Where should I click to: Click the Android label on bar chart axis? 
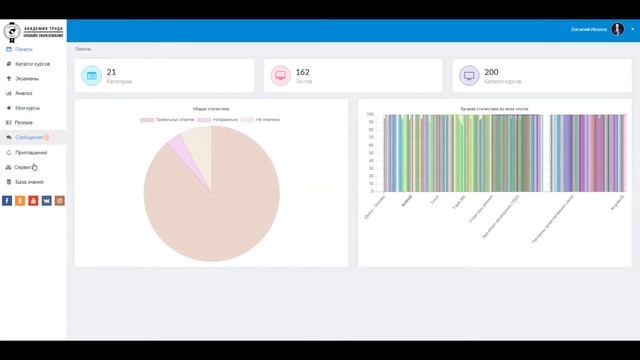[x=407, y=201]
